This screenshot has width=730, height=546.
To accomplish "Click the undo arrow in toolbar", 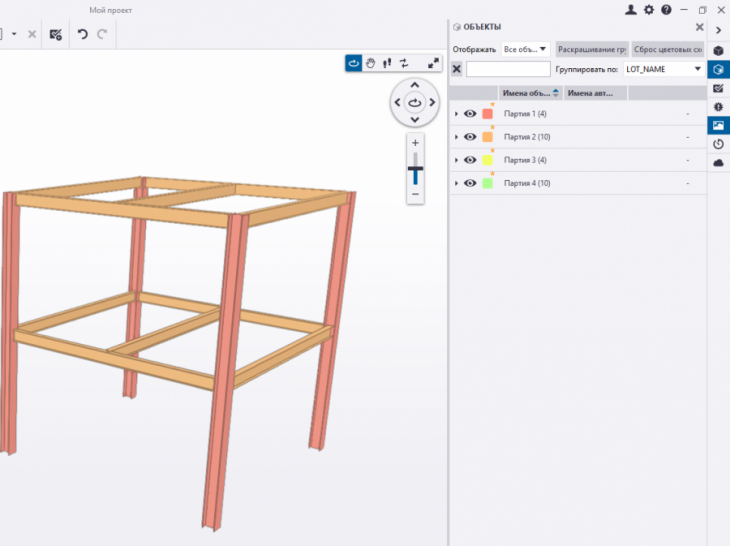I will pos(83,34).
